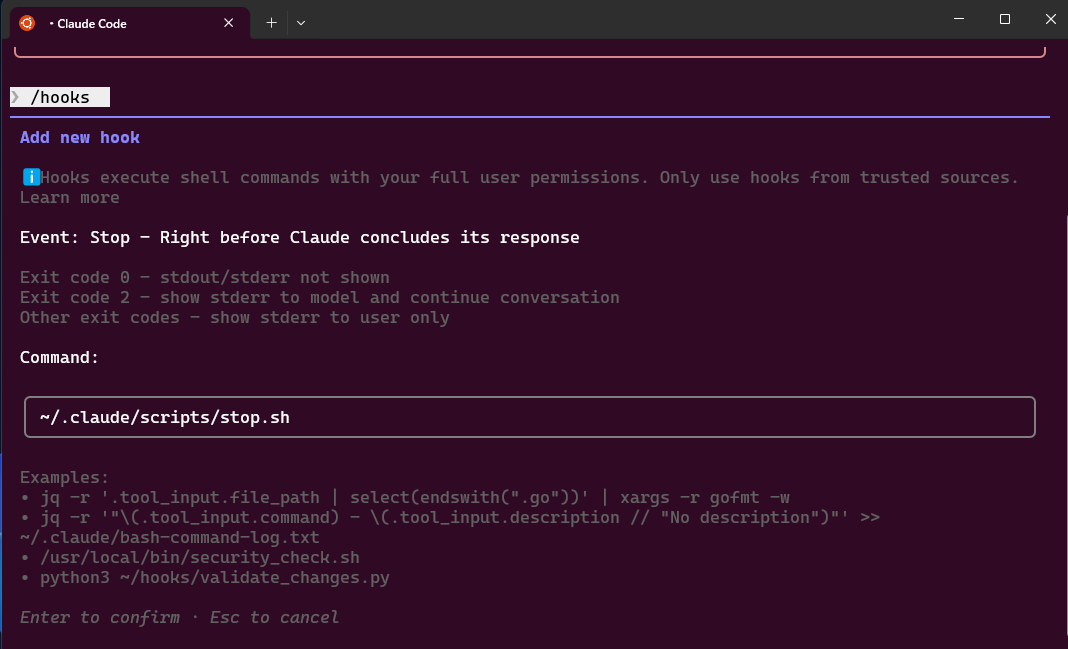The image size is (1068, 649).
Task: Select the Claude Code tab title
Action: [92, 23]
